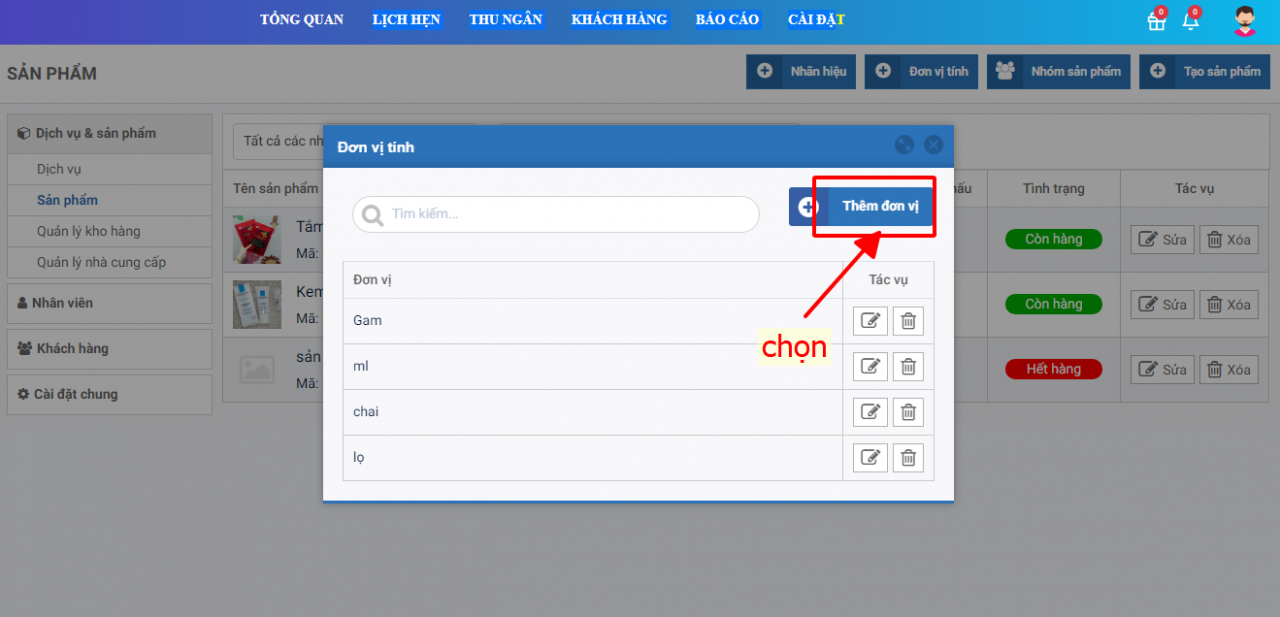
Task: Open the Tất cả các nhóm dropdown
Action: (278, 141)
